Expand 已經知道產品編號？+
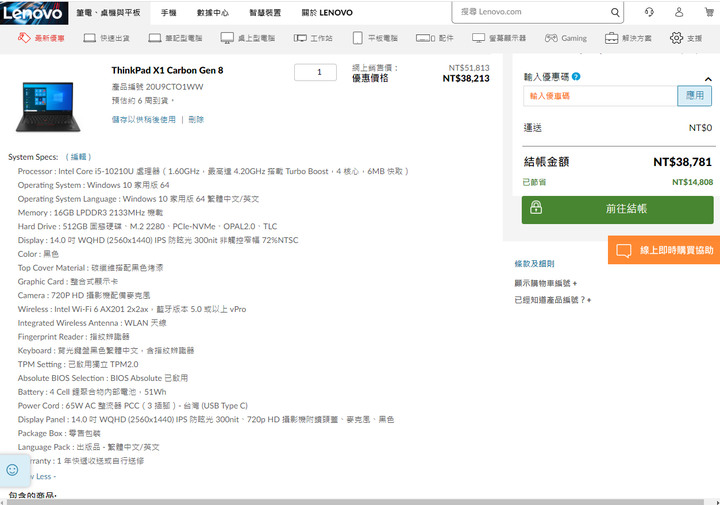Screen dimensions: 720x505 point(552,300)
